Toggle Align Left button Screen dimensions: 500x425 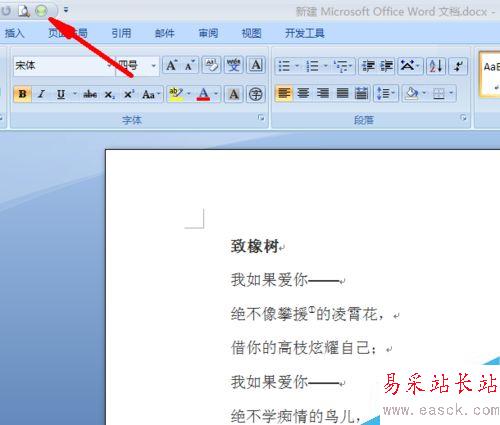tap(284, 93)
